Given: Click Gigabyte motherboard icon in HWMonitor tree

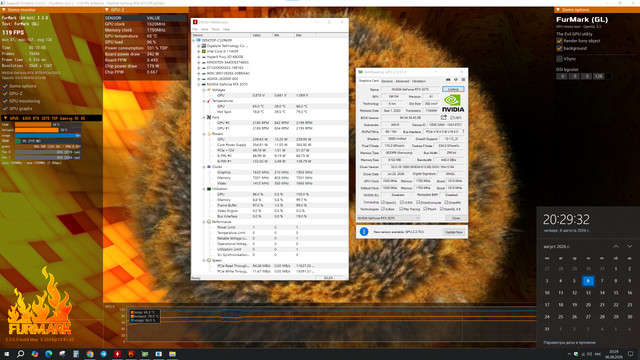Looking at the screenshot, I should [x=204, y=46].
